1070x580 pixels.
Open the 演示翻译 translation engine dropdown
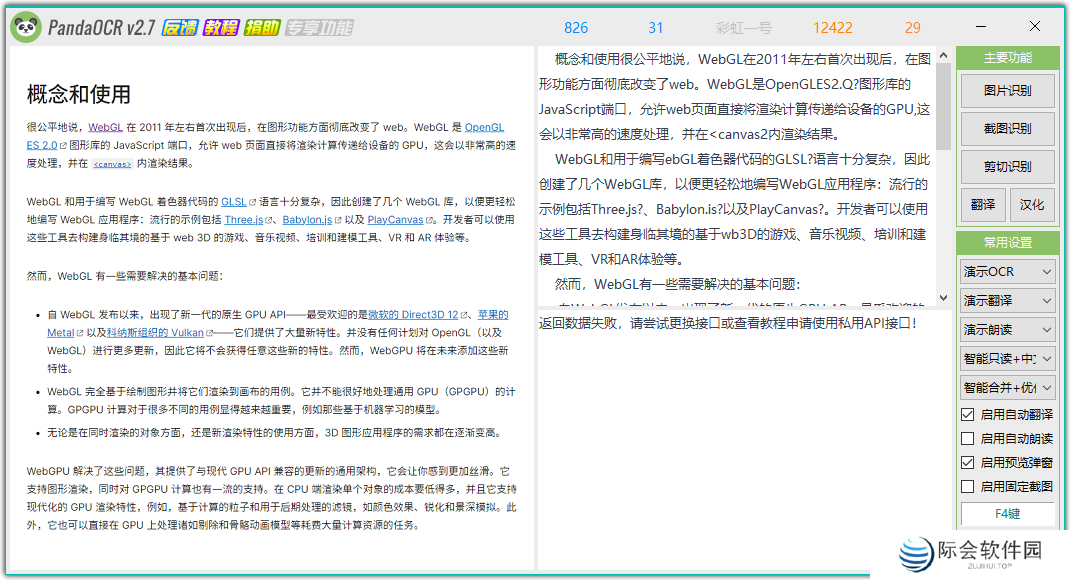tap(1007, 299)
